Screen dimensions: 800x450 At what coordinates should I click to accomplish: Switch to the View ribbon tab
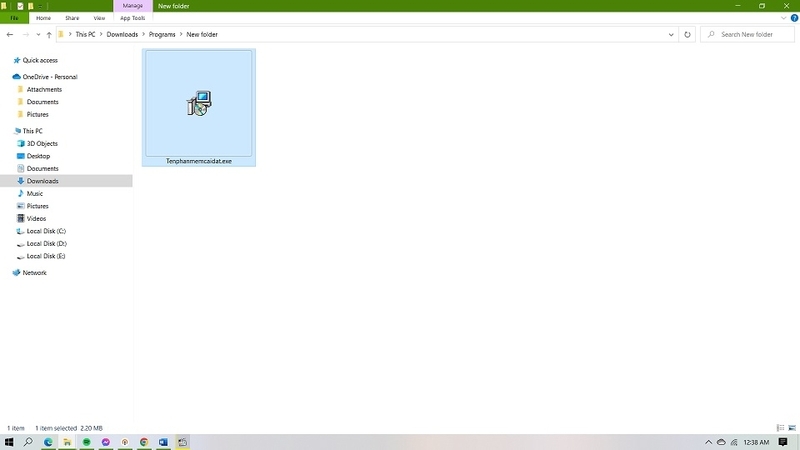98,18
